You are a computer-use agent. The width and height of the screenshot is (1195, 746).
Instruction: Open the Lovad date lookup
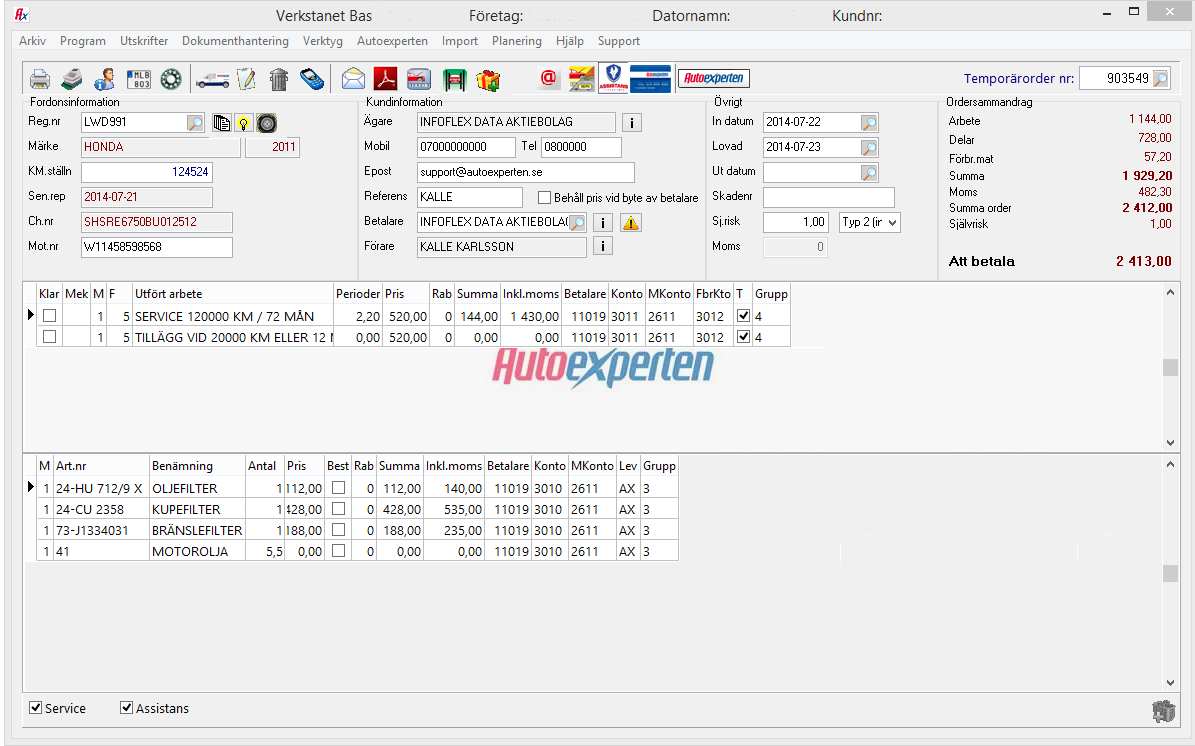(869, 148)
